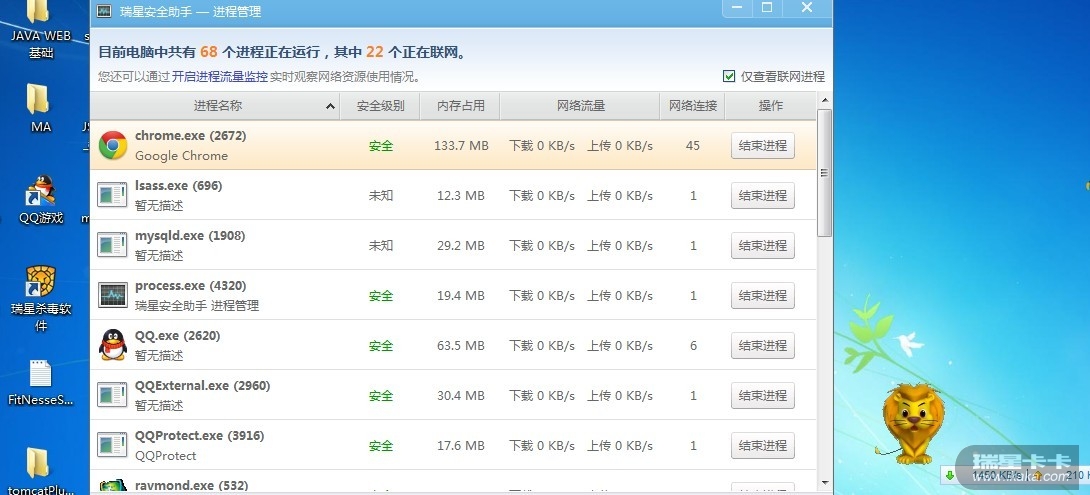Click the 安全级别 column header
Screen dimensions: 1090x495
tap(381, 106)
